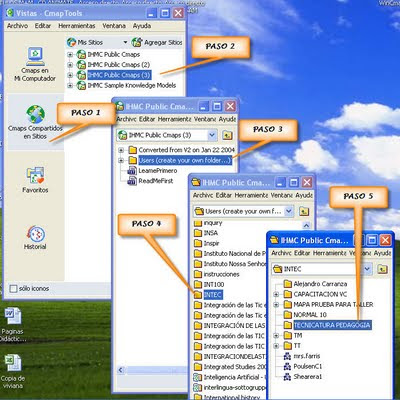400x400 pixels.
Task: Open IHMC Public Cmaps (3) location dropdown
Action: tap(212, 135)
